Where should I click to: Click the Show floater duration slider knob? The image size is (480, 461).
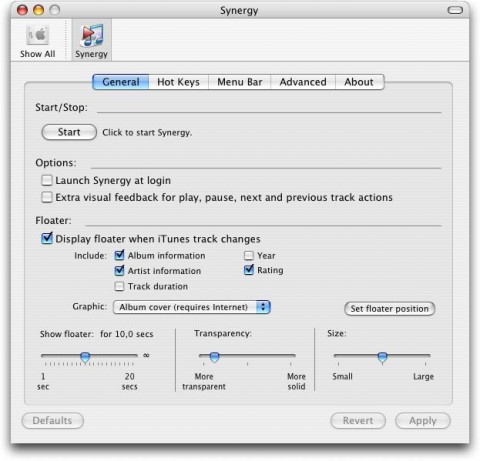[x=85, y=357]
